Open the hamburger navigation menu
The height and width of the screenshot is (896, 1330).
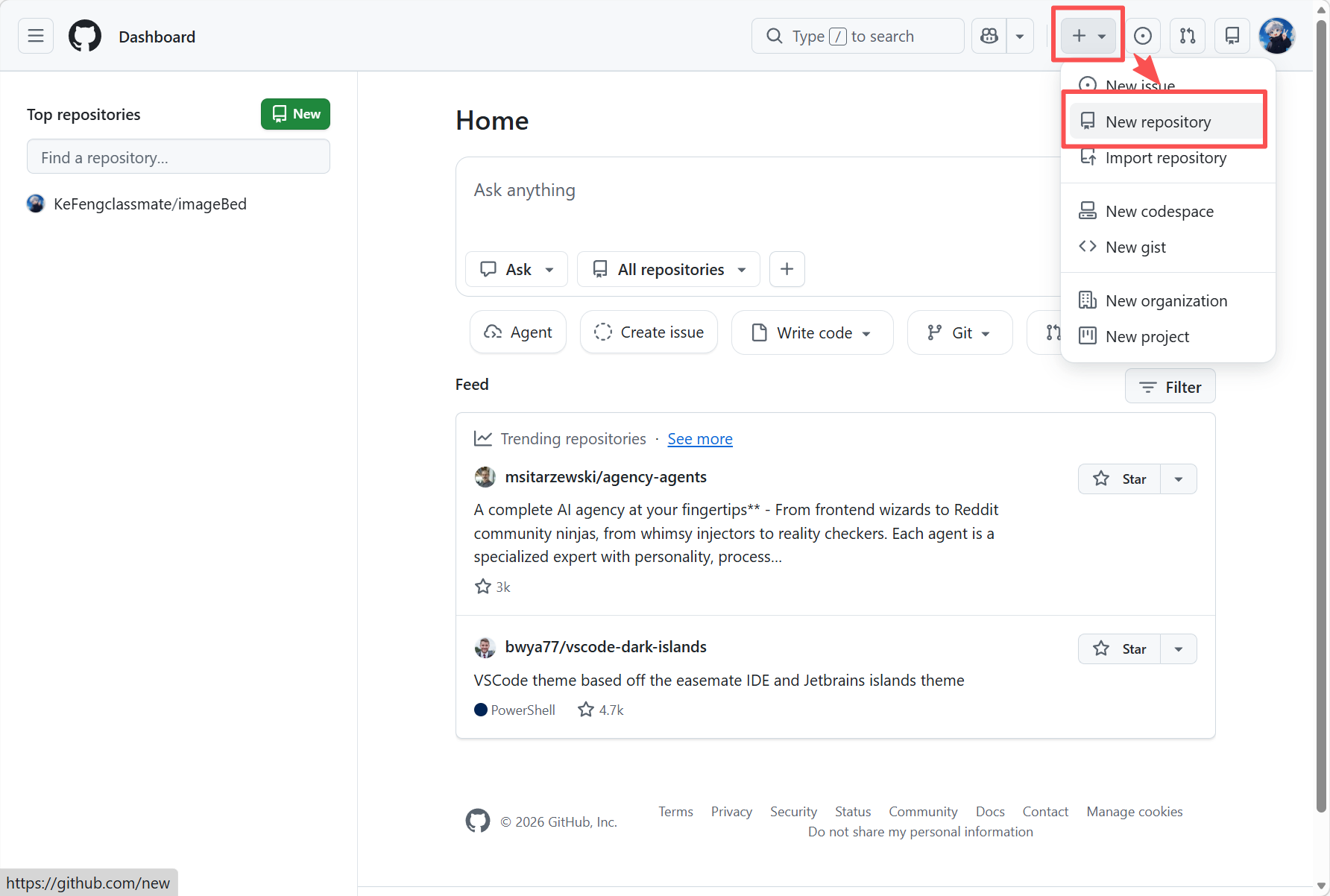36,36
